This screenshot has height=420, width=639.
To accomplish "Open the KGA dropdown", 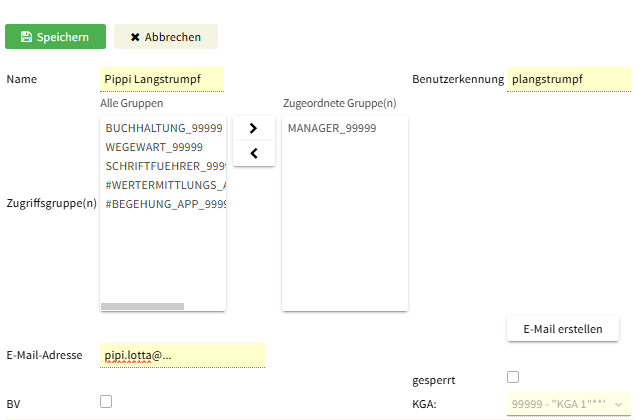I will pyautogui.click(x=569, y=403).
